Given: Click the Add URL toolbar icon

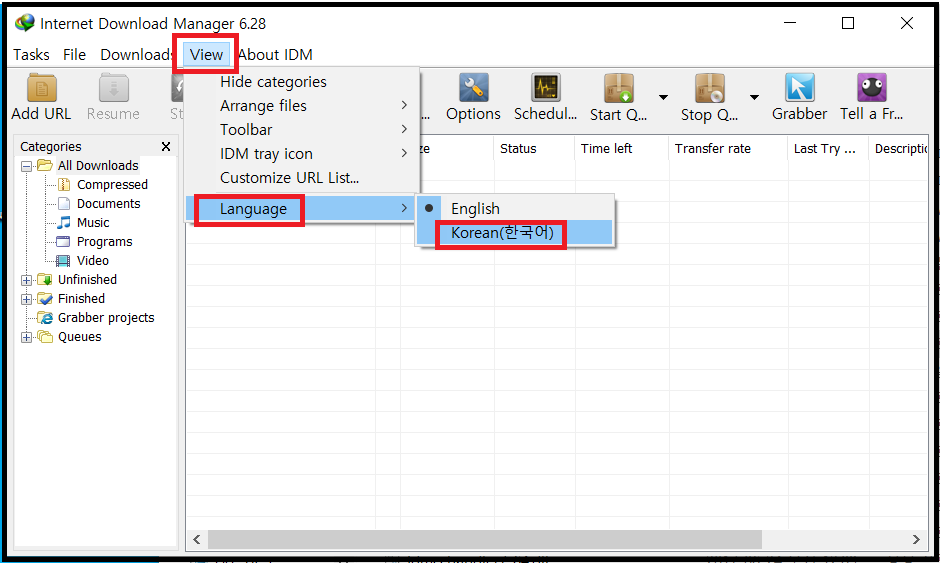Looking at the screenshot, I should pos(41,88).
